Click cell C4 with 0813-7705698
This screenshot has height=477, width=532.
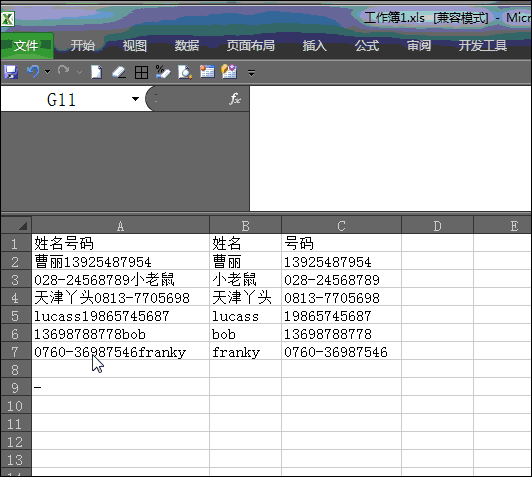[x=341, y=297]
